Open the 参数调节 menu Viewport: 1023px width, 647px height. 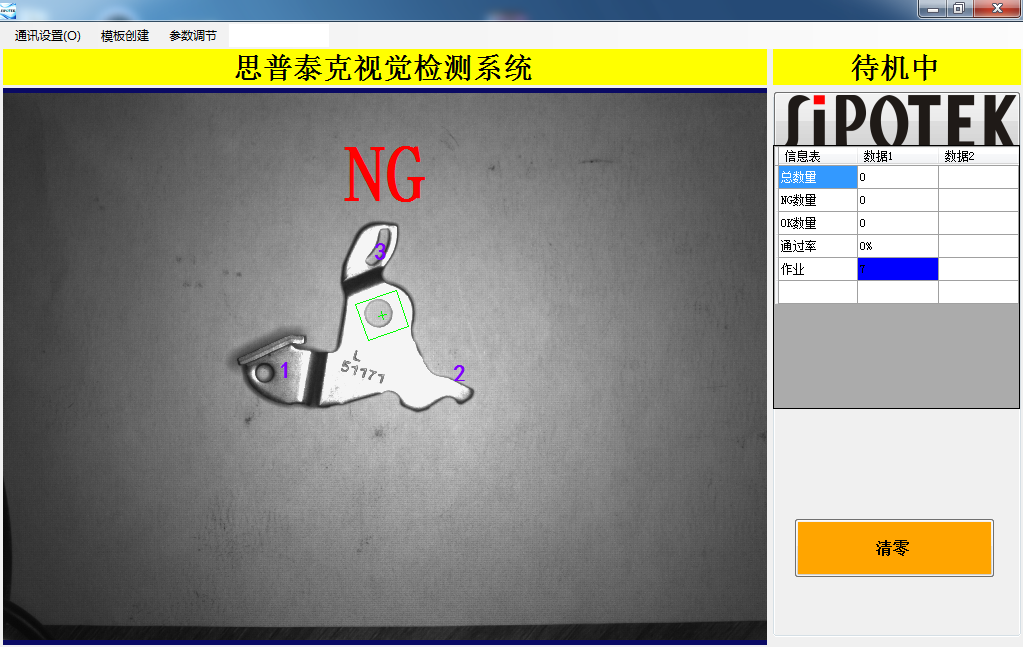pos(192,36)
